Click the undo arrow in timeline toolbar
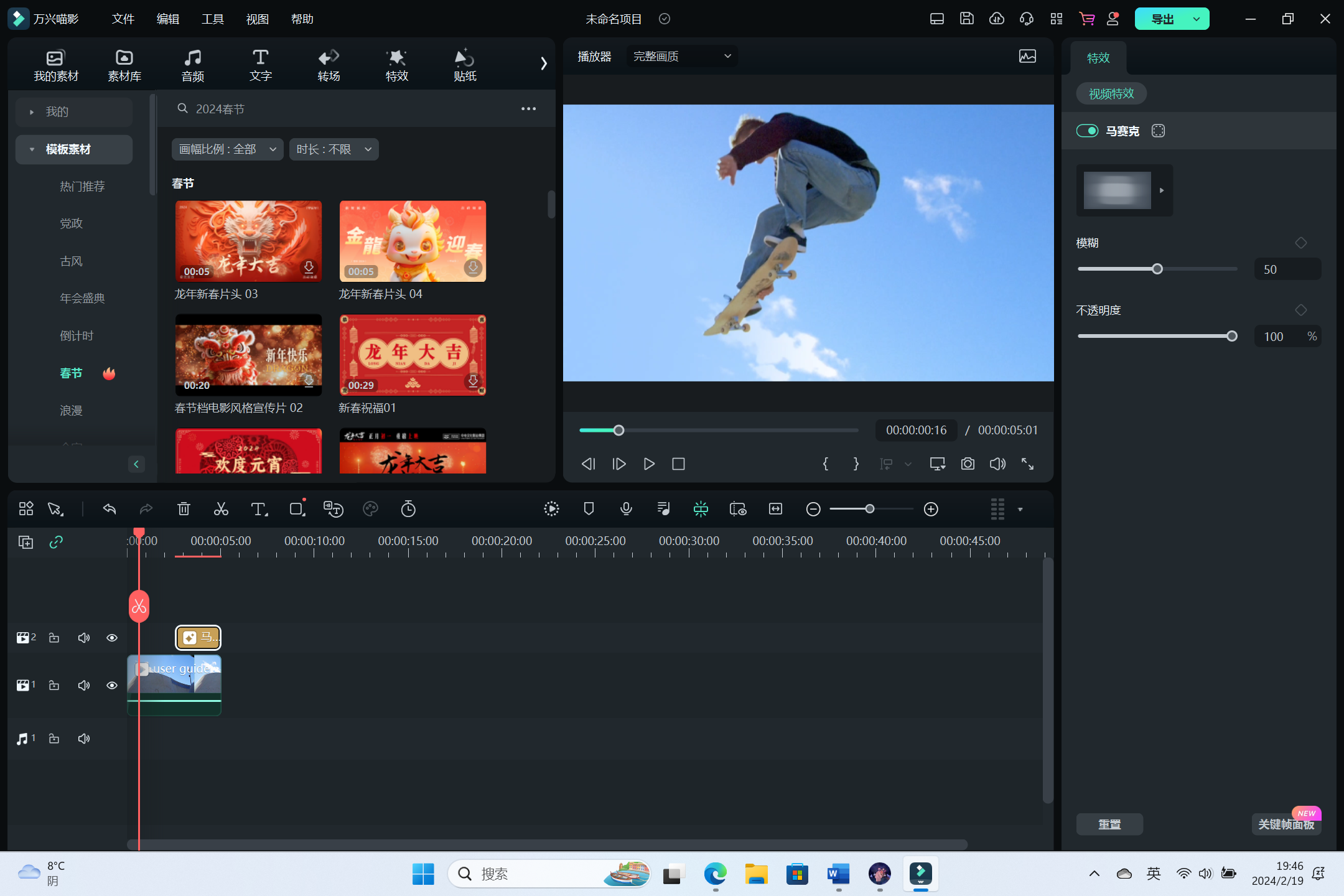Image resolution: width=1344 pixels, height=896 pixels. [x=110, y=509]
